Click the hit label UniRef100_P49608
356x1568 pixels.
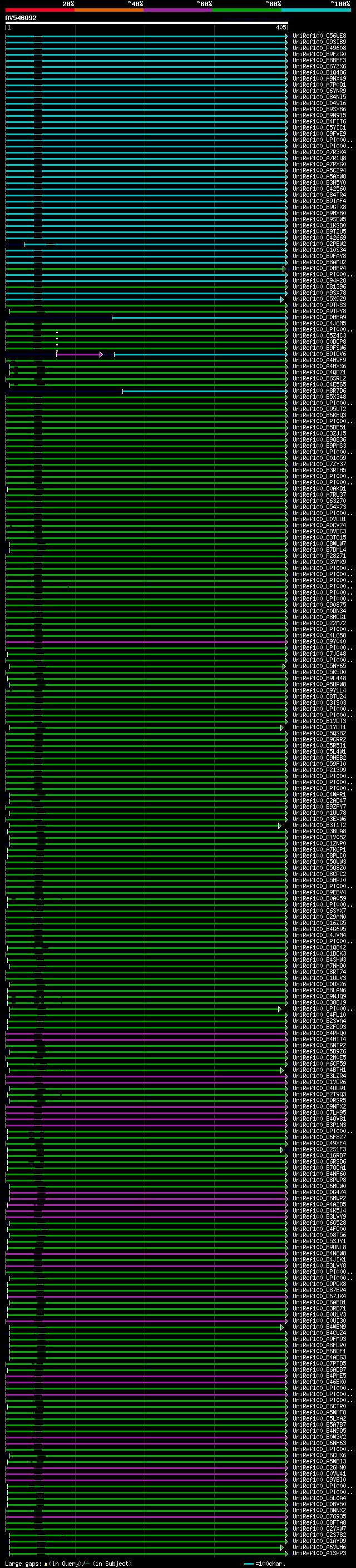pyautogui.click(x=319, y=48)
